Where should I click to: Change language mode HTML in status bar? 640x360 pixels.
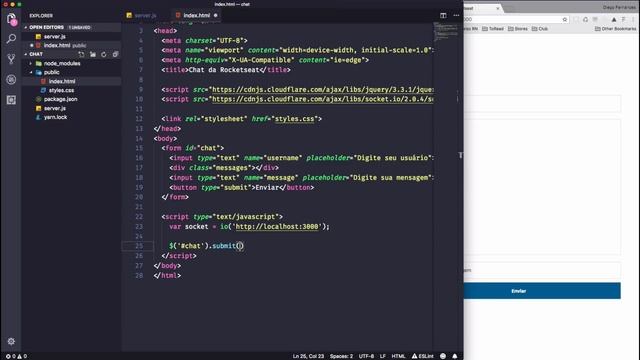click(x=398, y=356)
